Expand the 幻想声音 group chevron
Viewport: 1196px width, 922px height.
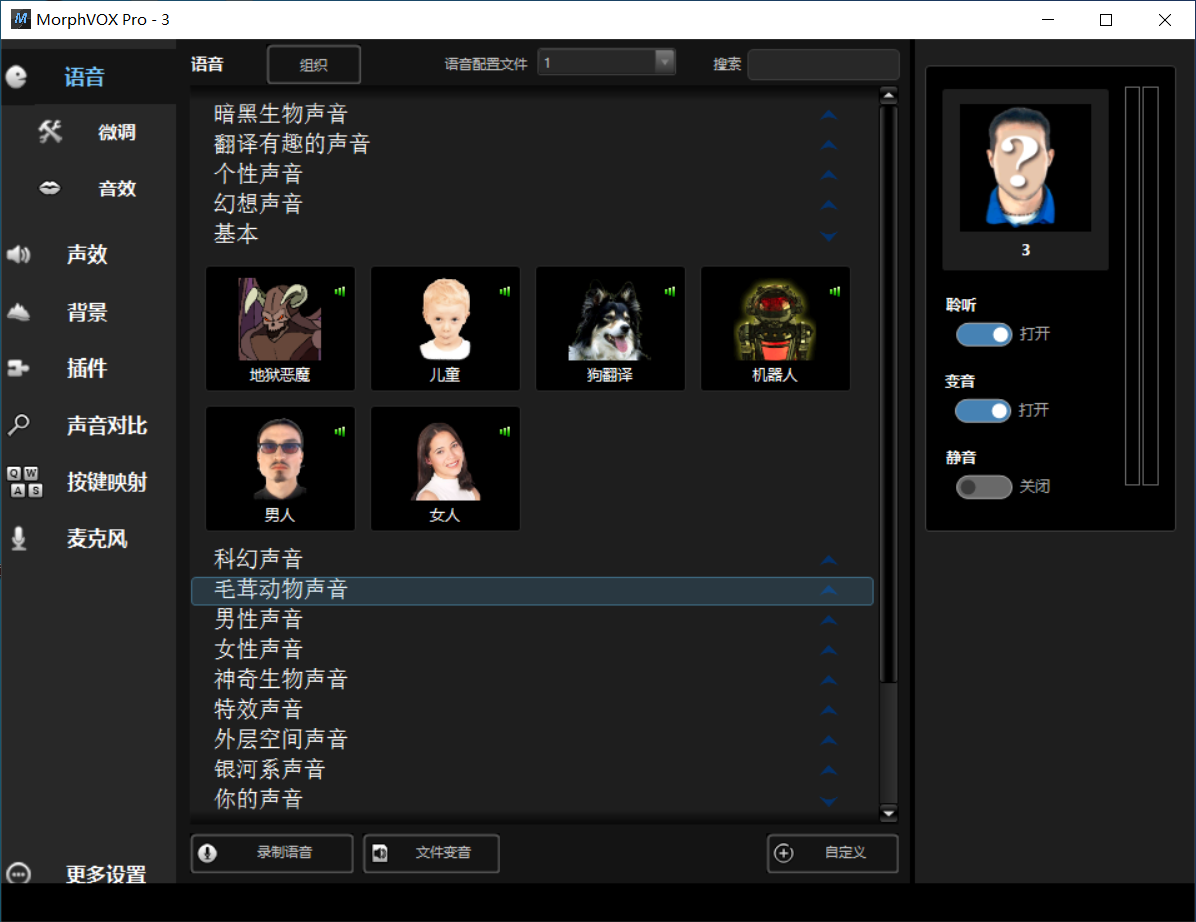point(829,205)
